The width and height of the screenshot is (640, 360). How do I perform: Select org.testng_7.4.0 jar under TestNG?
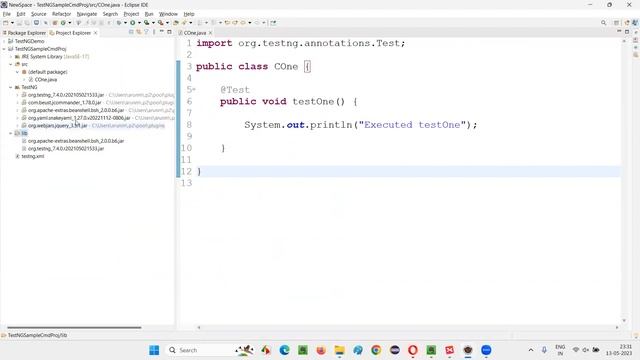(66, 95)
